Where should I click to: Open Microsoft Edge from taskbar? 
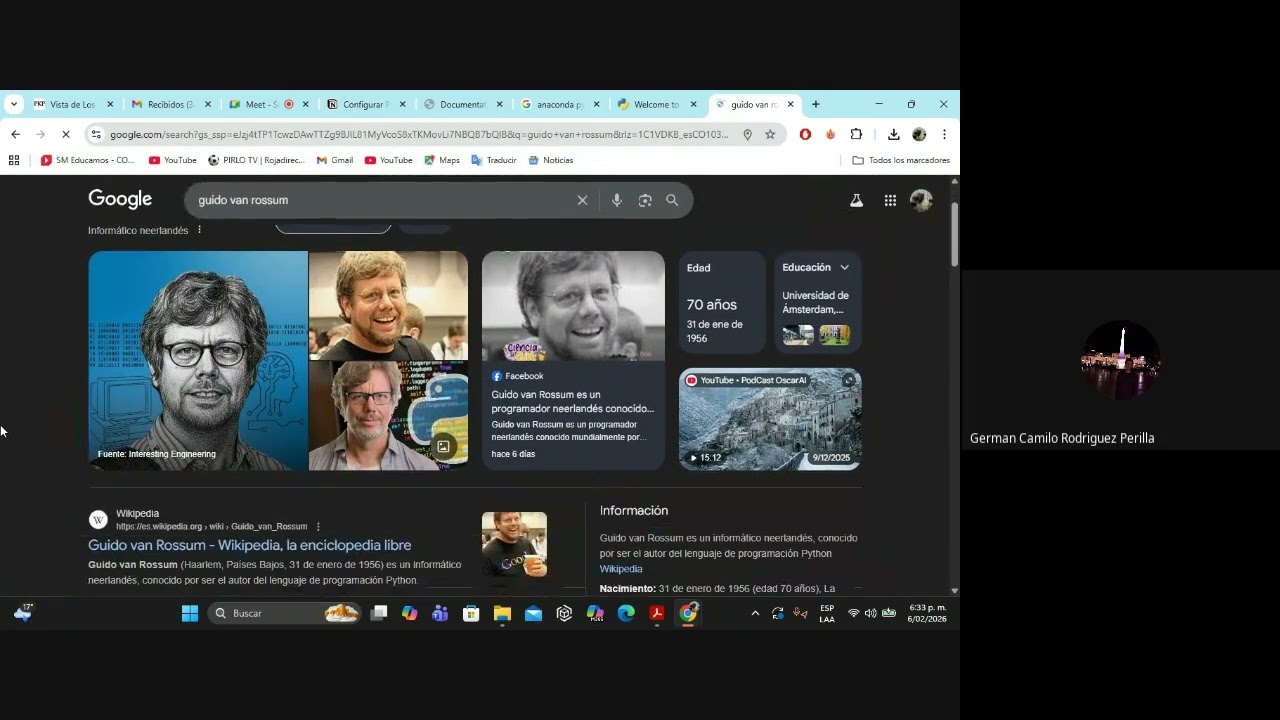626,613
